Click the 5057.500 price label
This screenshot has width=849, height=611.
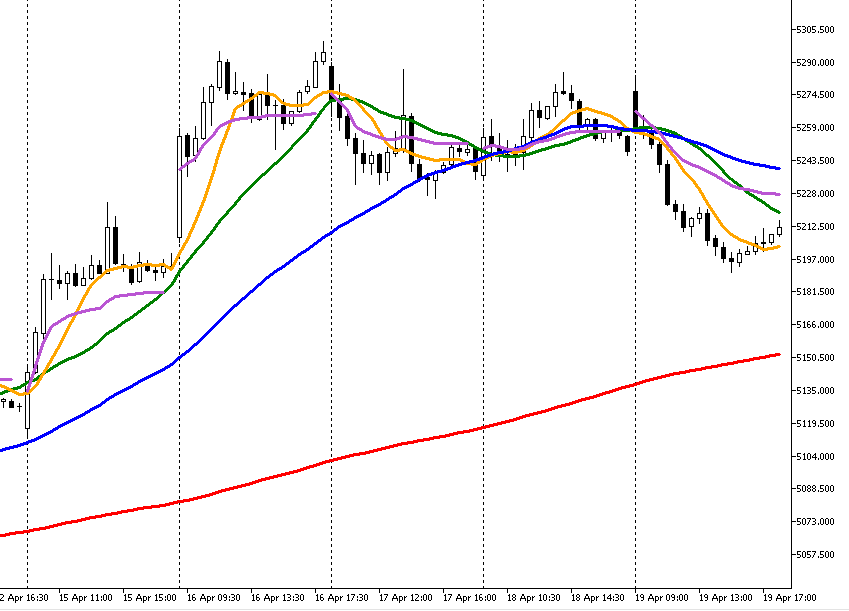[815, 555]
